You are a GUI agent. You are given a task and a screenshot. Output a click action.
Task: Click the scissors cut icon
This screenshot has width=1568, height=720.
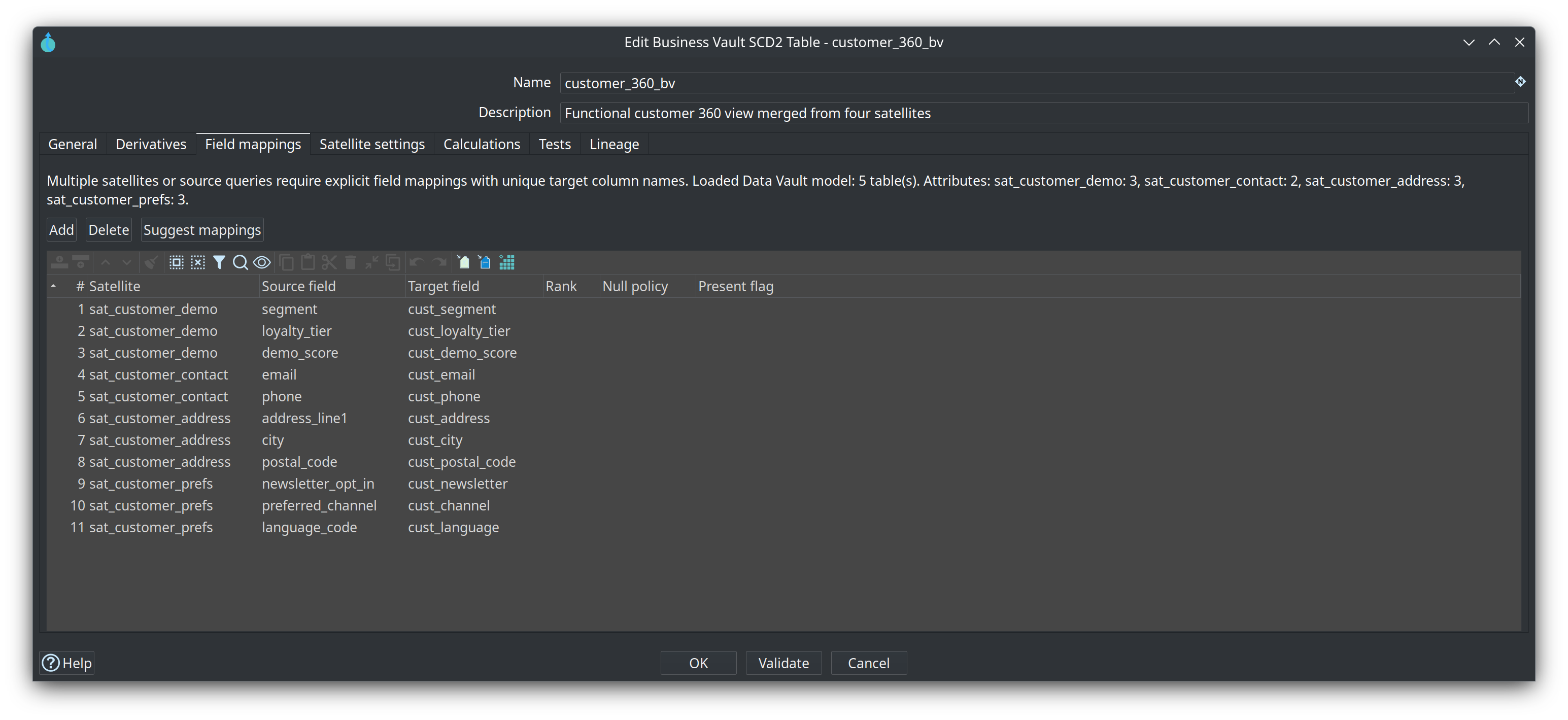pyautogui.click(x=329, y=262)
